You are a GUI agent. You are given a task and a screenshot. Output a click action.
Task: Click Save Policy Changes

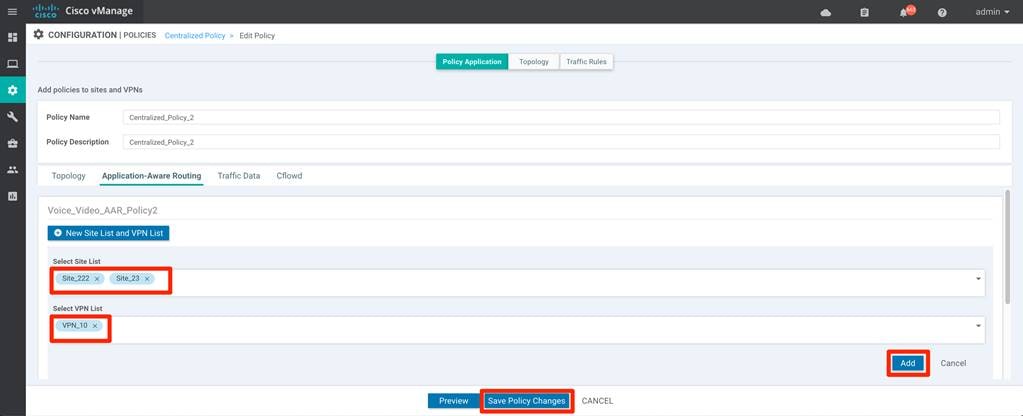click(x=527, y=401)
